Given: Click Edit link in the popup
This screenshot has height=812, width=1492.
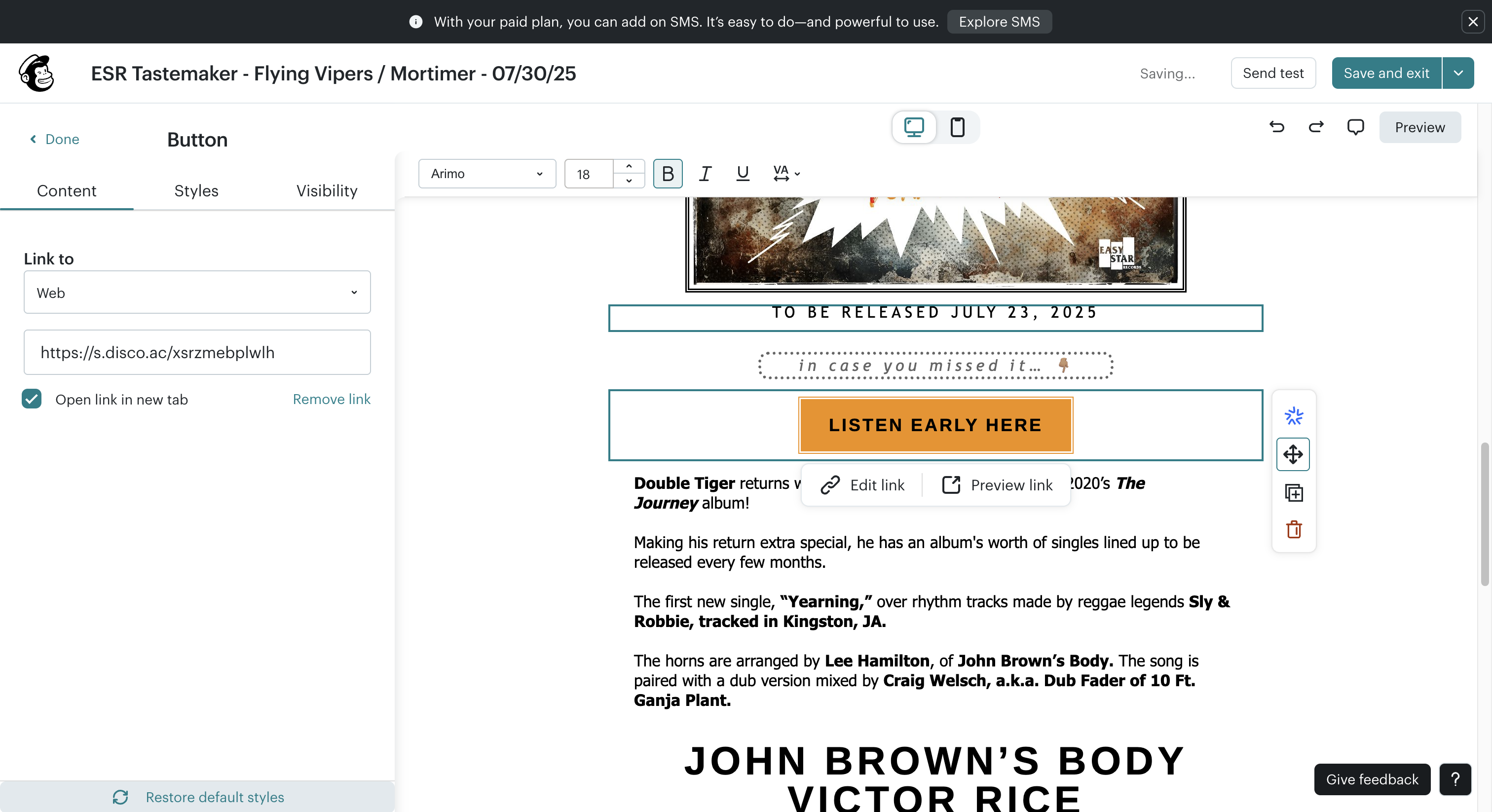Looking at the screenshot, I should coord(862,485).
